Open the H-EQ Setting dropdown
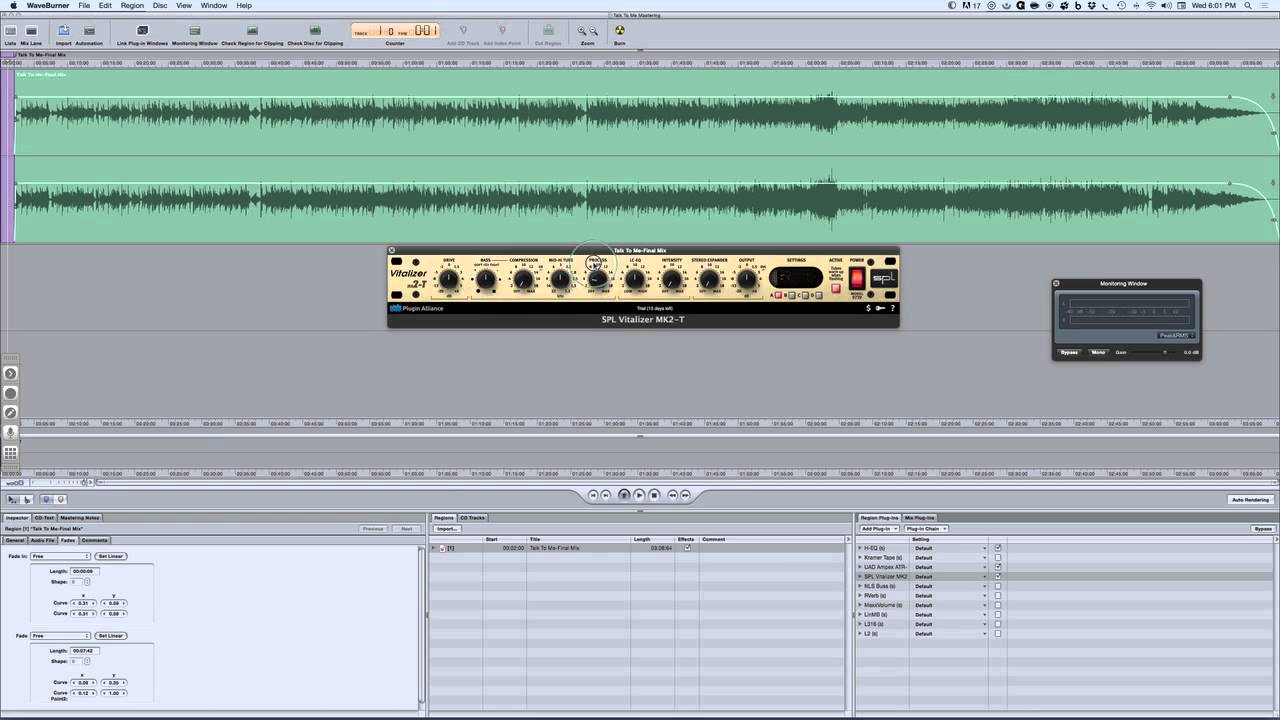1280x720 pixels. 950,548
